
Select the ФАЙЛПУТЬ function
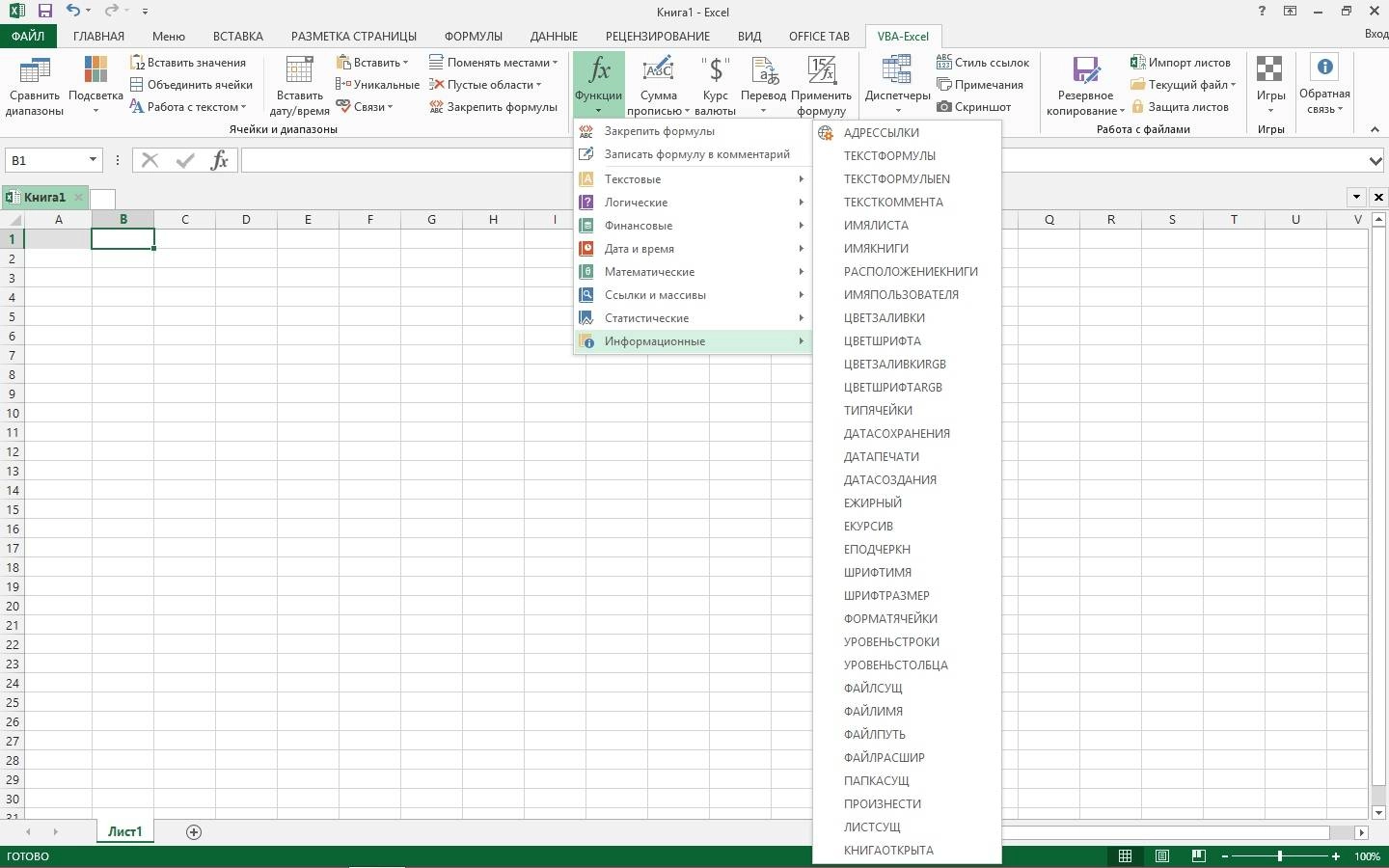click(907, 735)
